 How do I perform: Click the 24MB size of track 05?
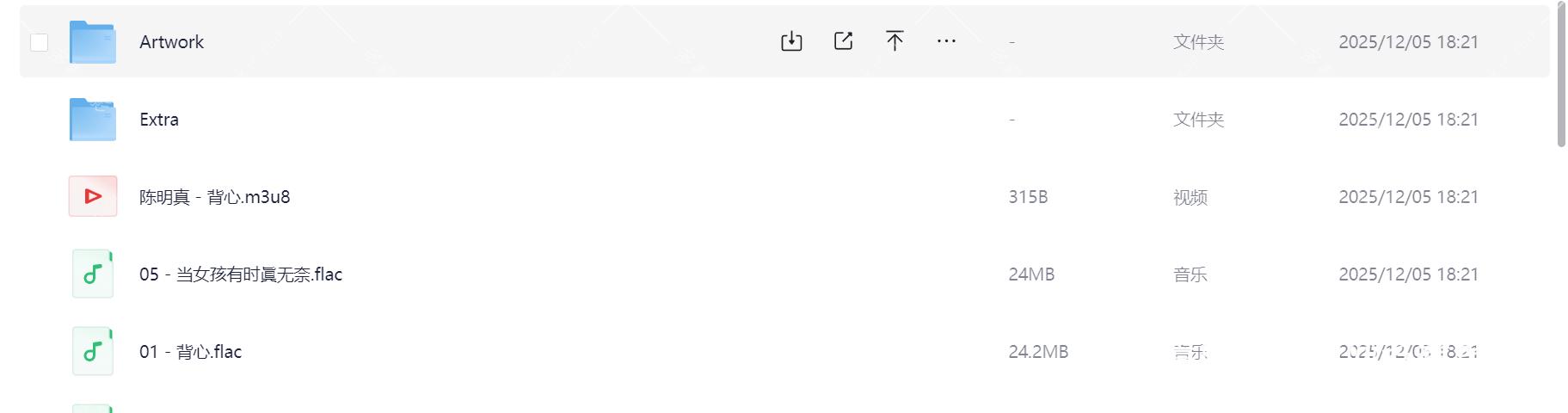click(x=1031, y=274)
